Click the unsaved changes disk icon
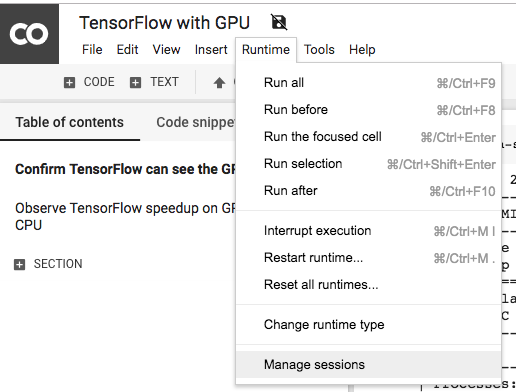 279,22
